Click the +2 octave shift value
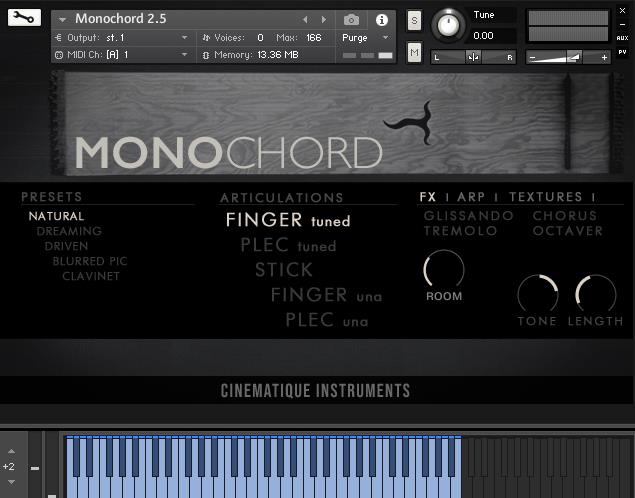The width and height of the screenshot is (635, 498). tap(9, 466)
